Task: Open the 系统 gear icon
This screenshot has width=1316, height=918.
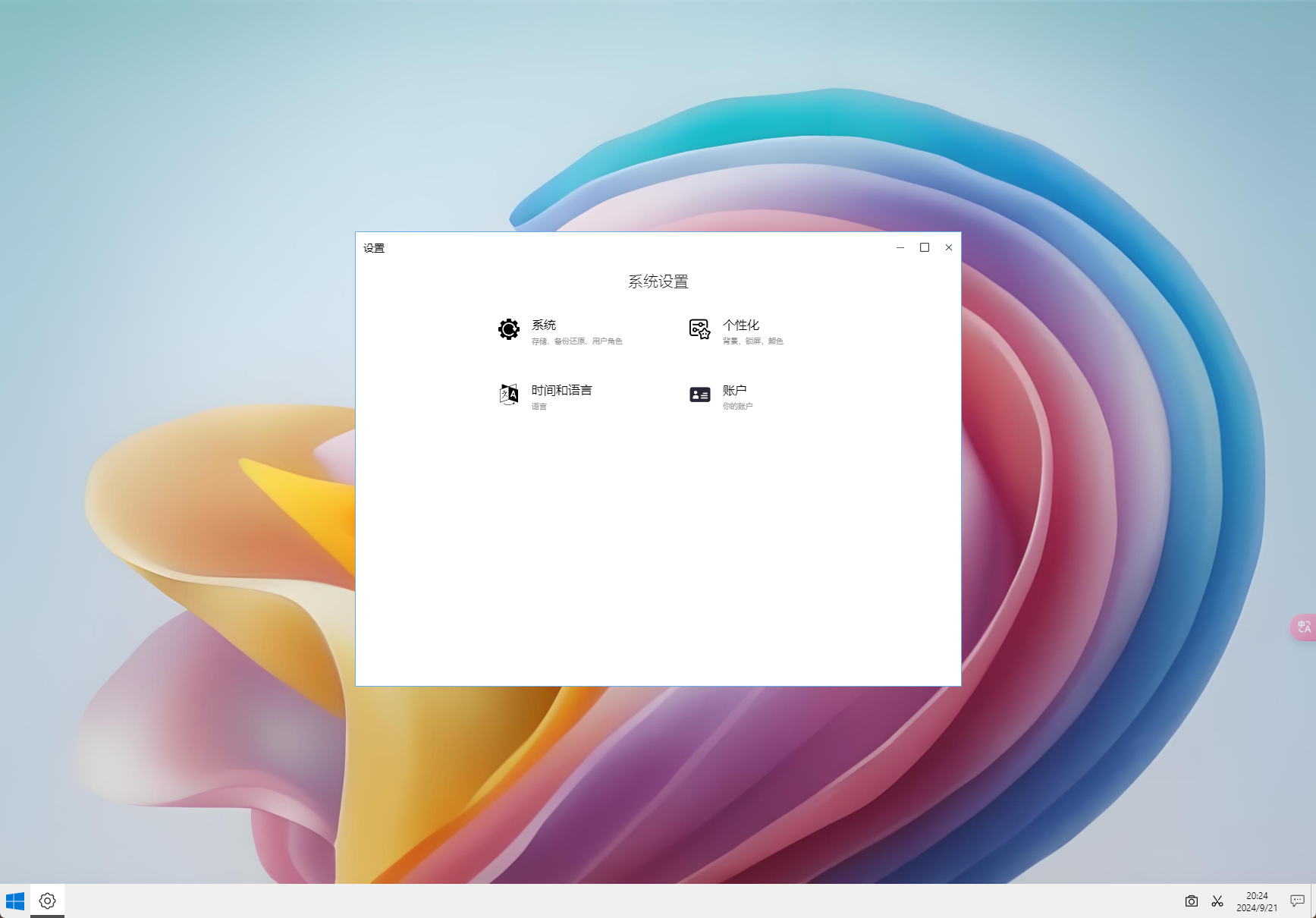Action: [x=509, y=329]
